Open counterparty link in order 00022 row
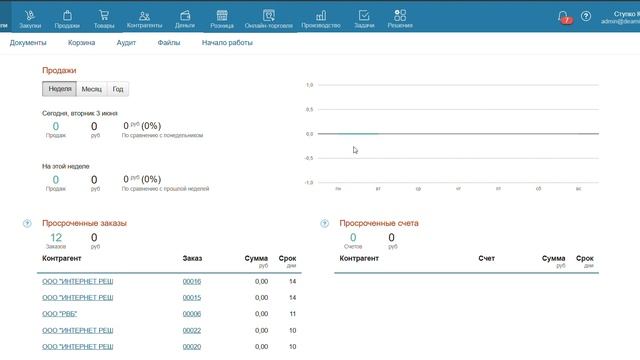Screen dimensions: 640x360 pos(78,330)
